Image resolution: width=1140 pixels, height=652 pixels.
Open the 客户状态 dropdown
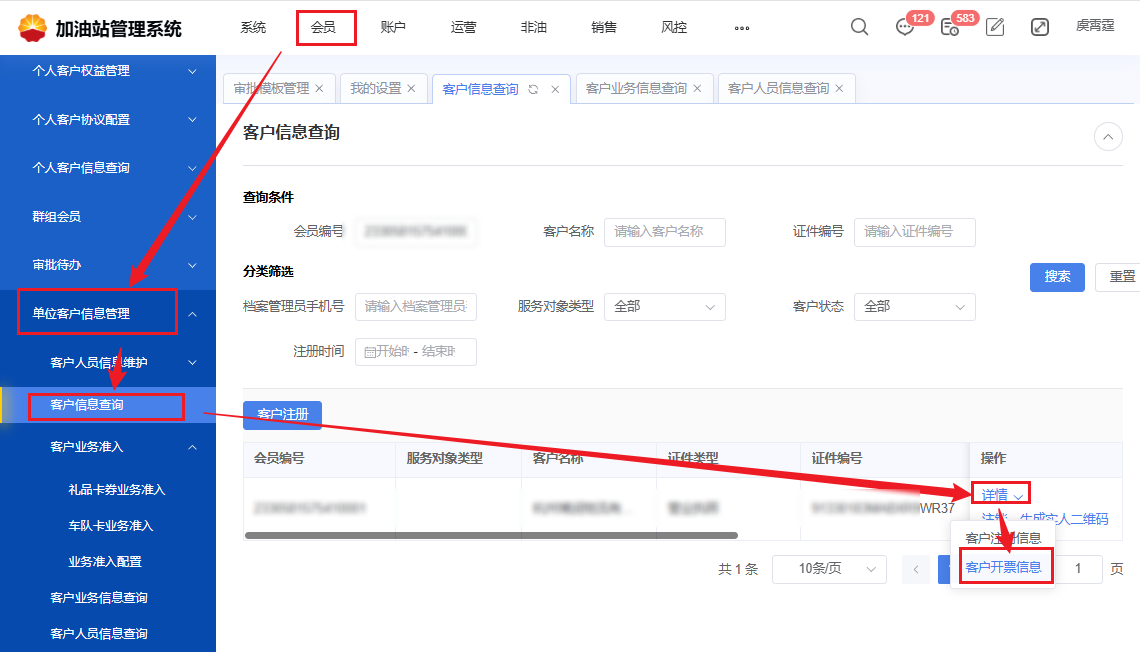point(914,307)
